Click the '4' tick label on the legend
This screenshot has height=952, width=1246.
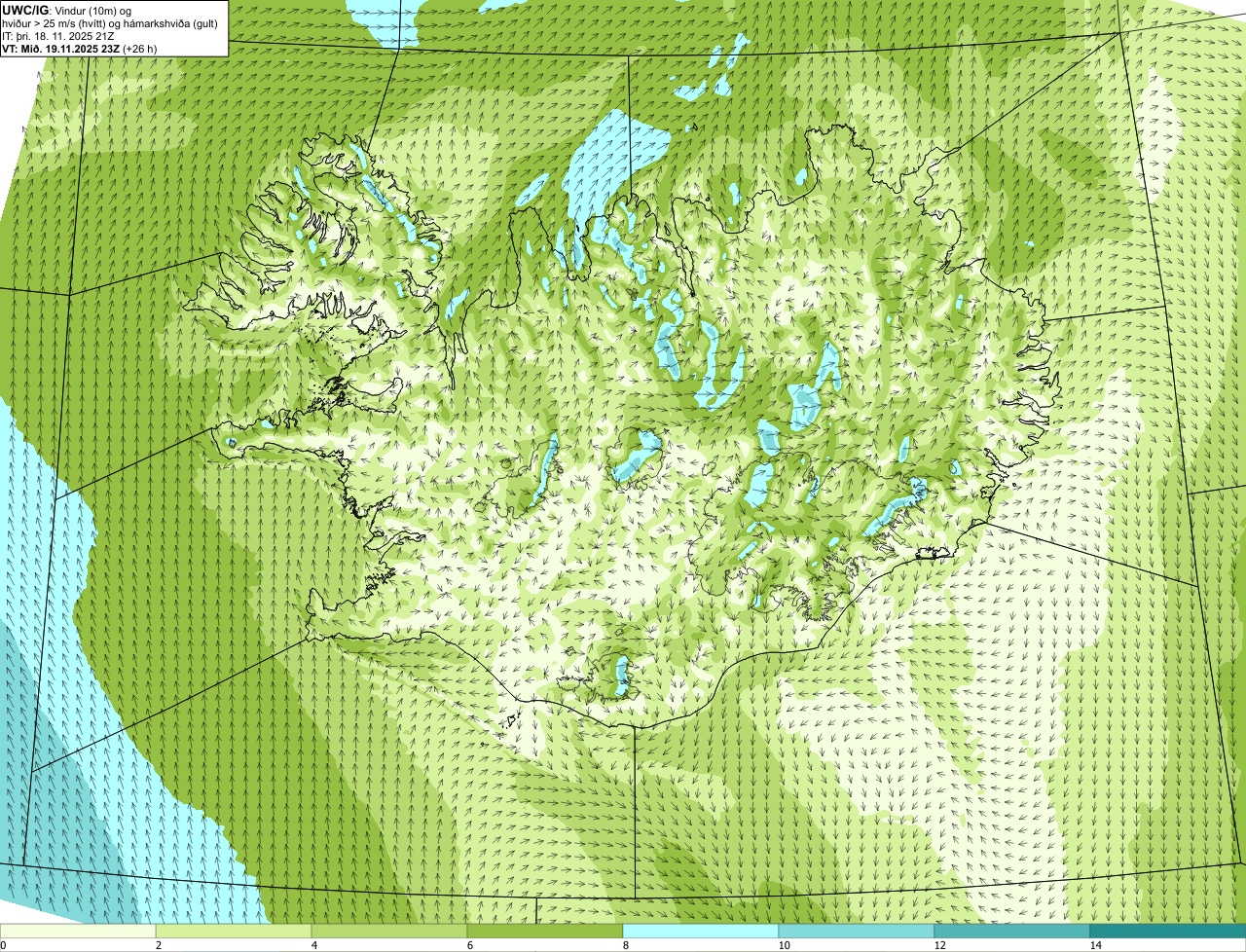pos(313,945)
